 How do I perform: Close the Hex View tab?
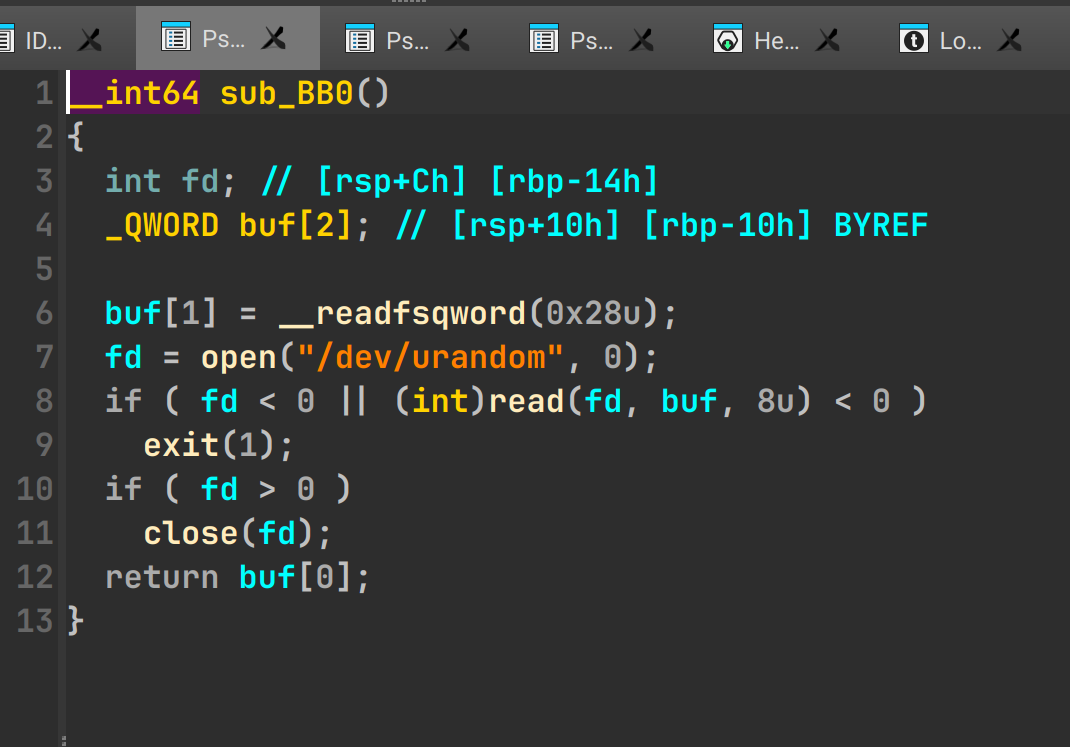click(827, 40)
